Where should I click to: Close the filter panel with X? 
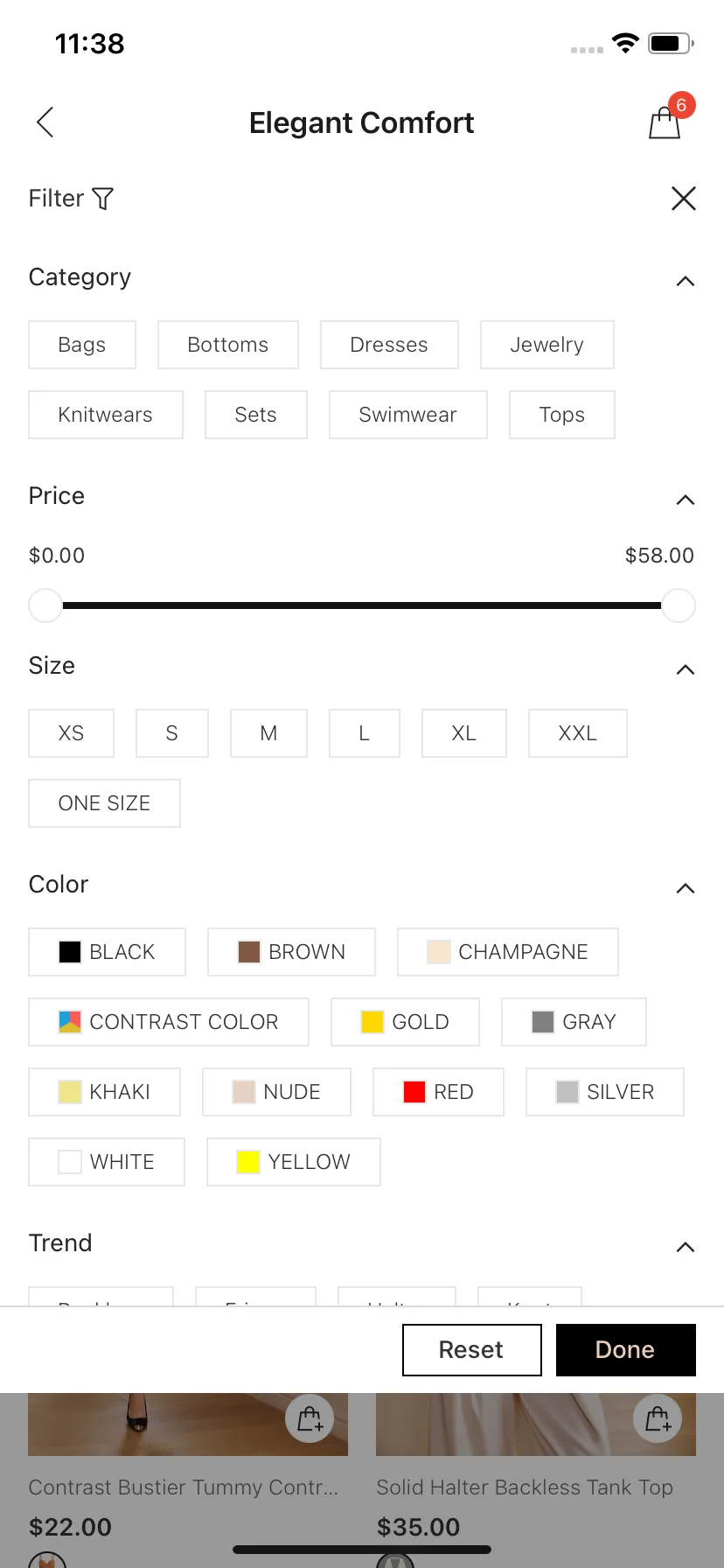[684, 199]
